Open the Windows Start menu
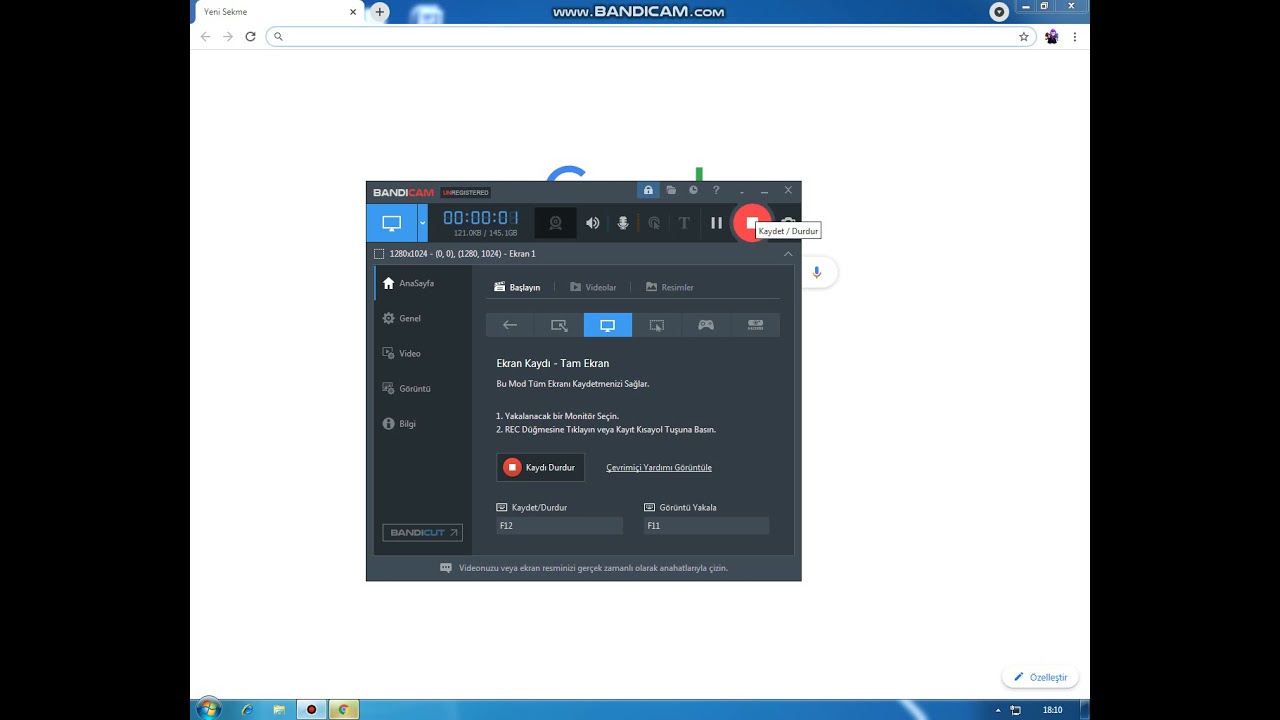This screenshot has width=1280, height=720. pos(208,709)
